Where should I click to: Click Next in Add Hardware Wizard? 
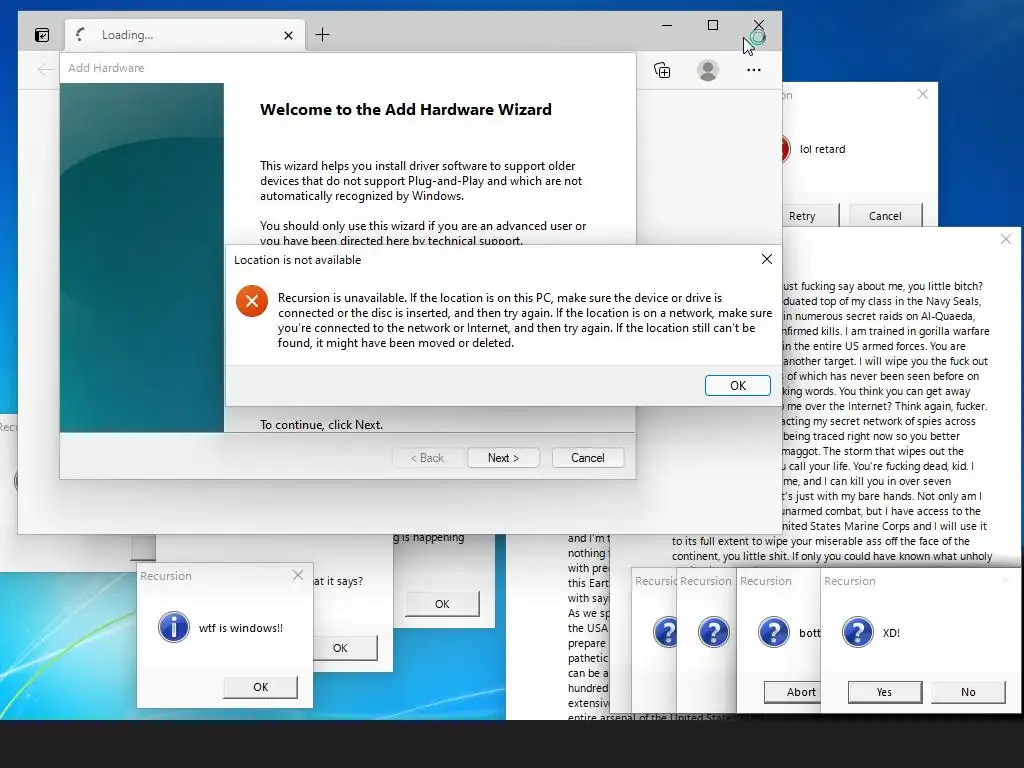tap(504, 458)
